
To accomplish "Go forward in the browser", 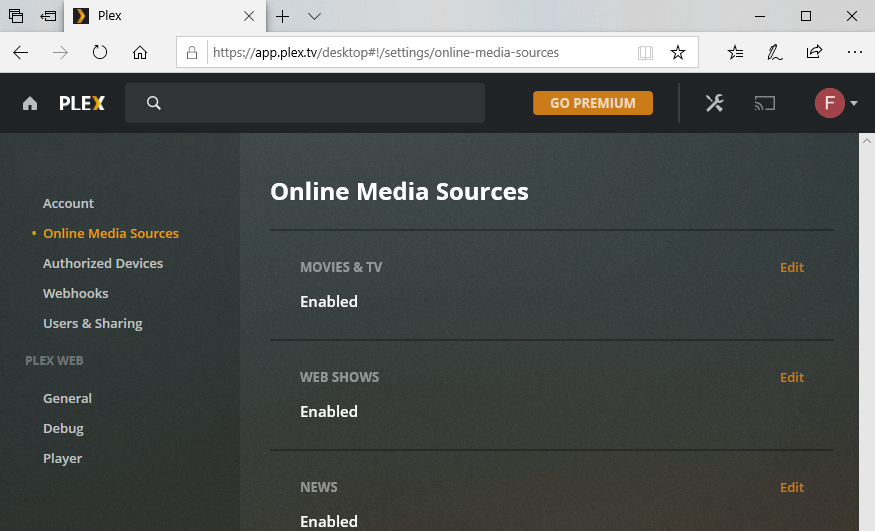I will pyautogui.click(x=60, y=52).
